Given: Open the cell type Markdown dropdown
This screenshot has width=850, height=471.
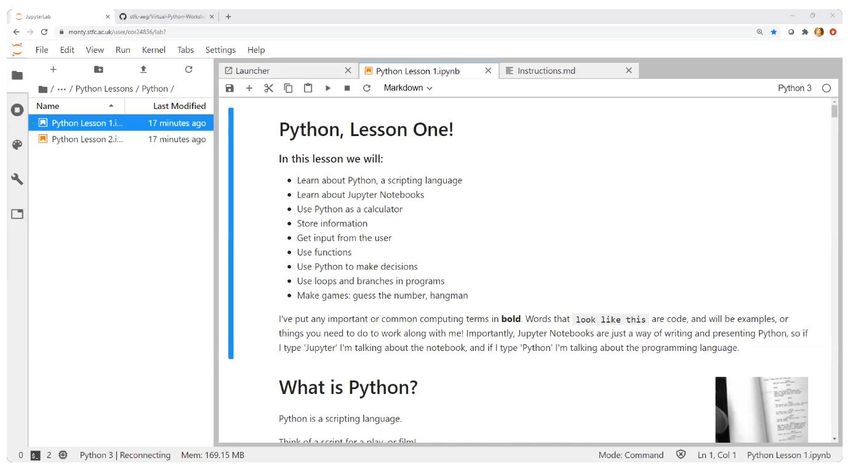Looking at the screenshot, I should (x=408, y=88).
